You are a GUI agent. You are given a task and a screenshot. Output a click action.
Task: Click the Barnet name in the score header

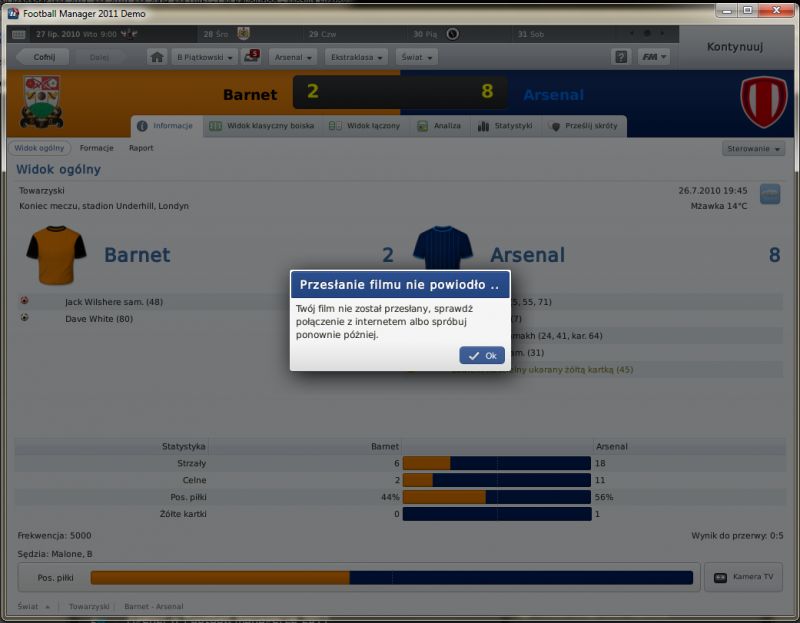pyautogui.click(x=250, y=94)
